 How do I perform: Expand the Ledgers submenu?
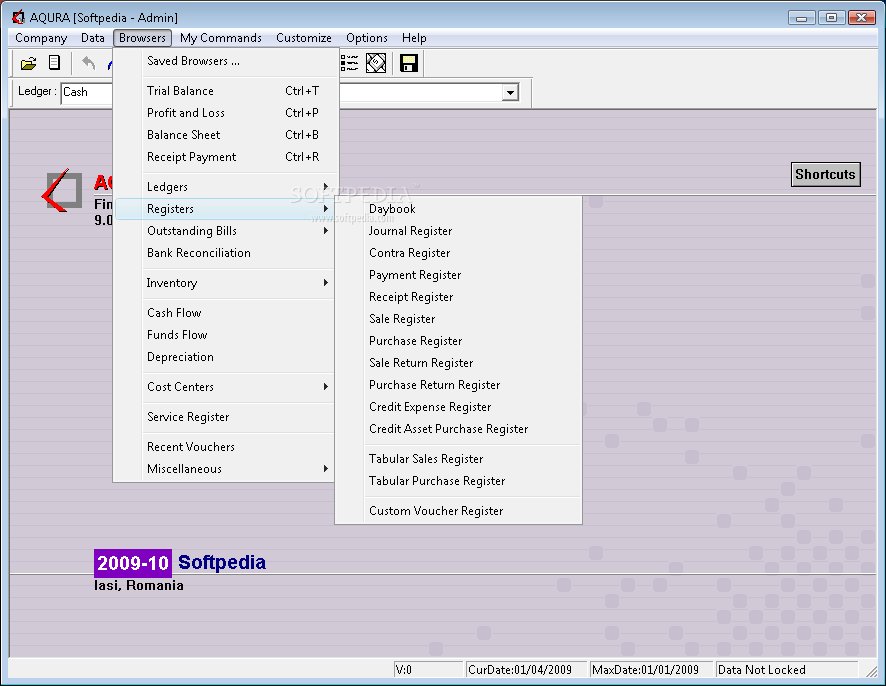pos(226,186)
